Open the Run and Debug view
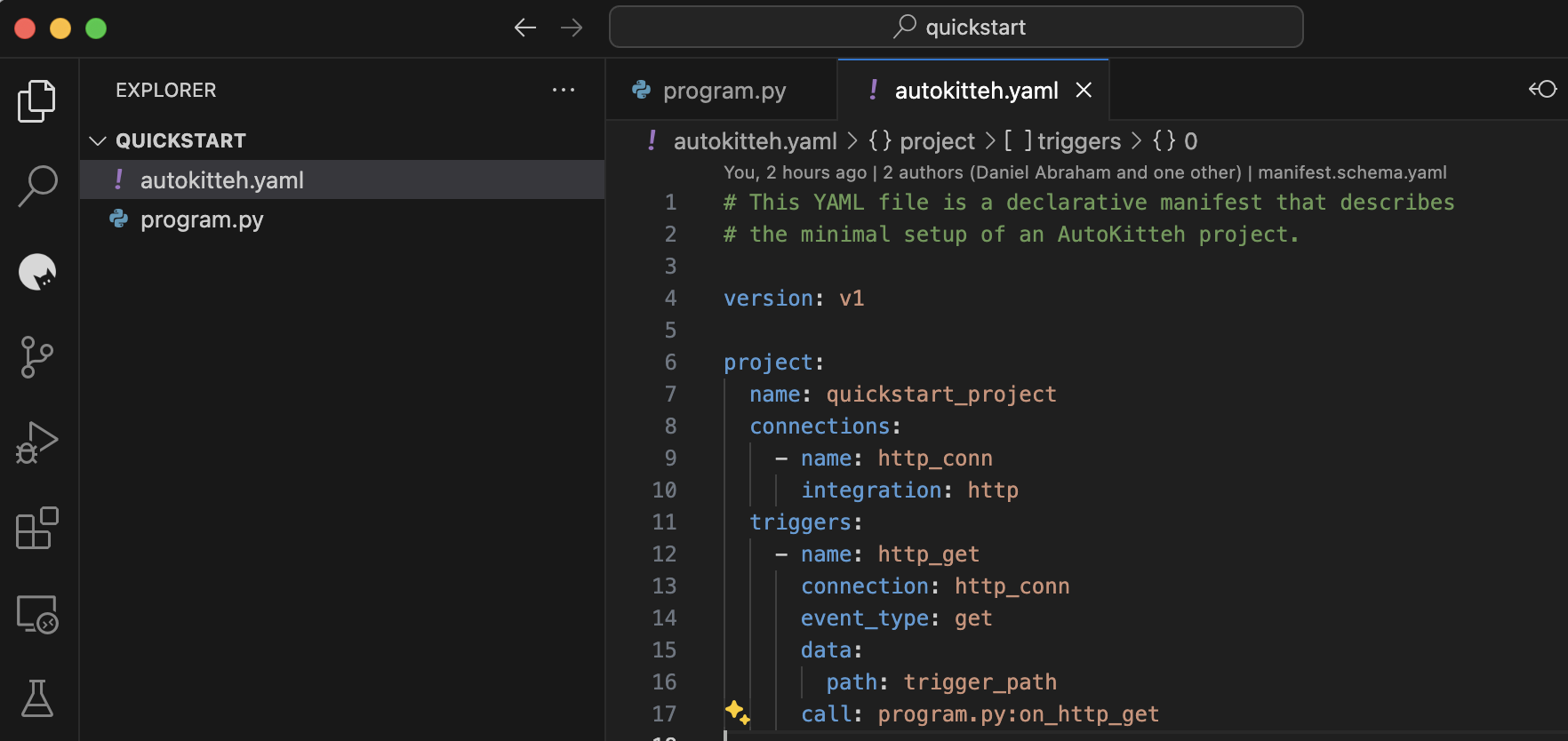The image size is (1568, 741). click(36, 442)
